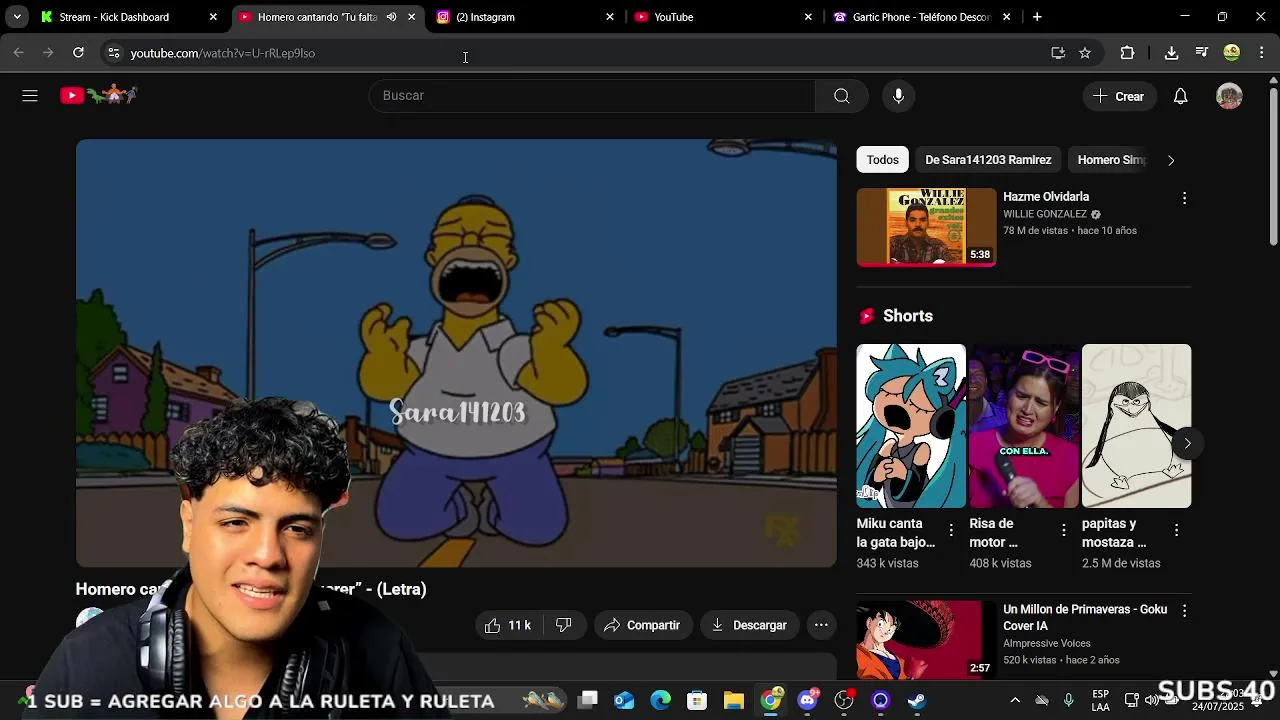Open options for papitas y mostaza short

pyautogui.click(x=1176, y=530)
